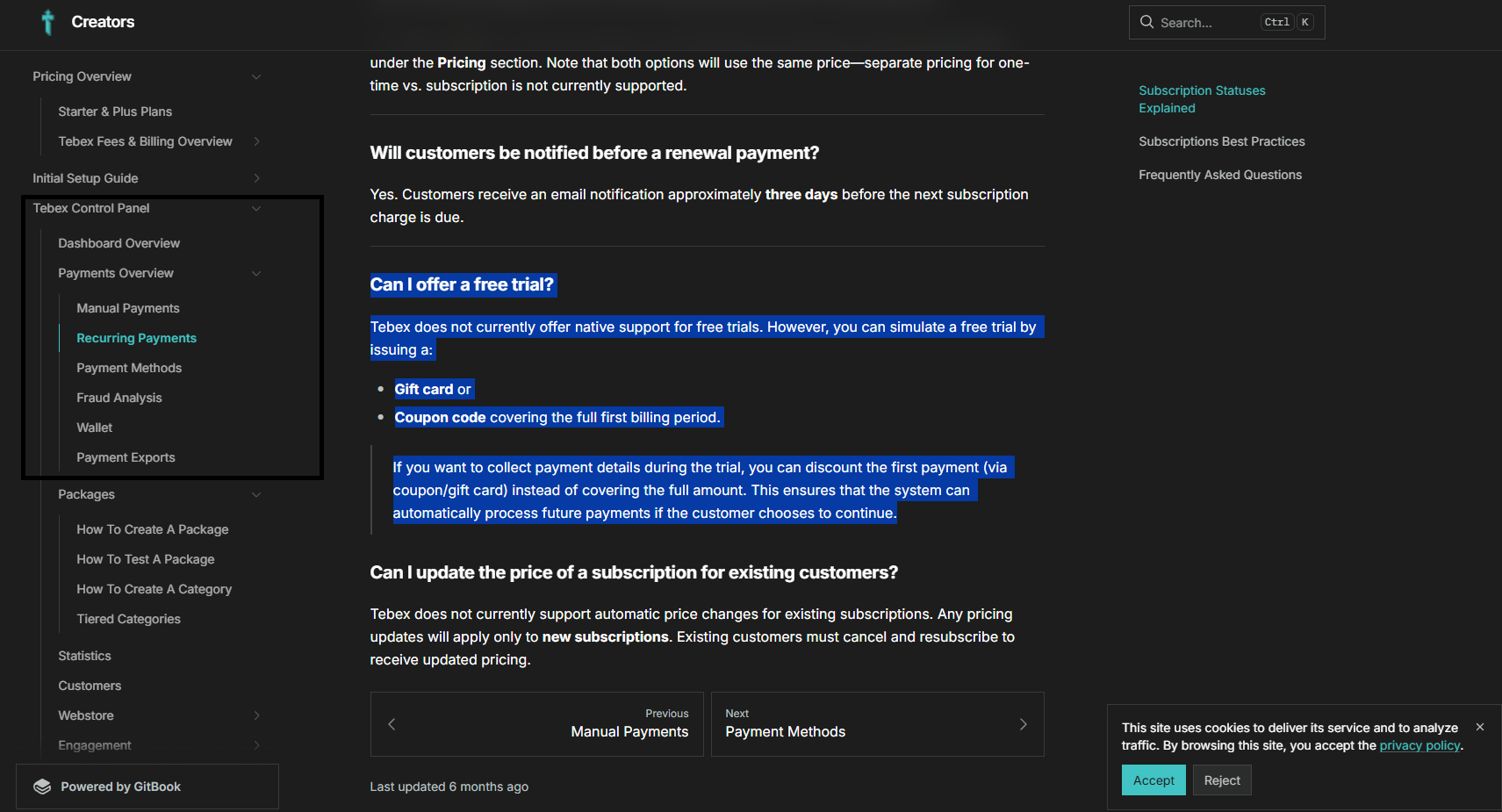Open the Payment Exports page
This screenshot has width=1502, height=812.
click(x=126, y=457)
